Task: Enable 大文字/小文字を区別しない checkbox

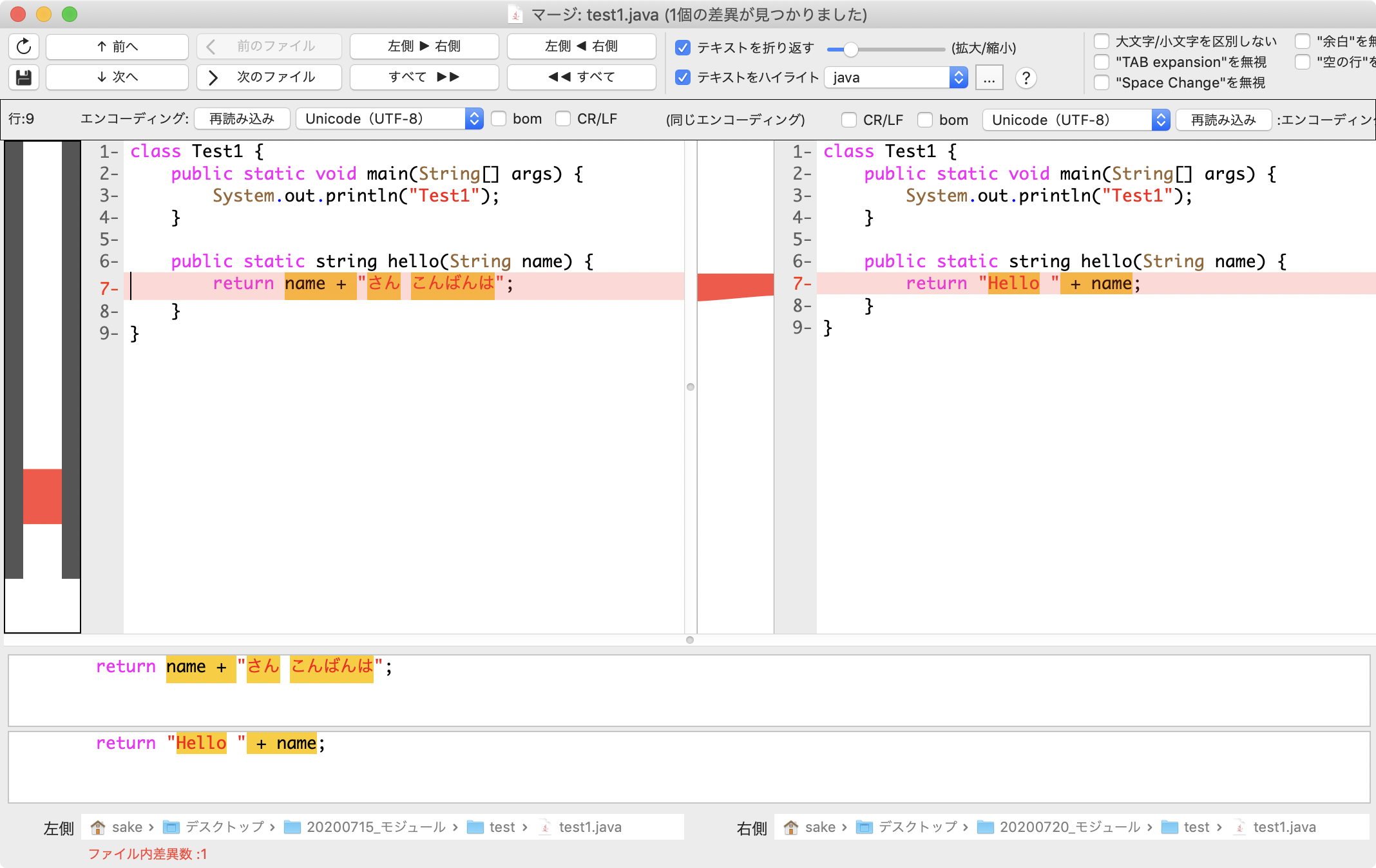Action: click(1102, 41)
